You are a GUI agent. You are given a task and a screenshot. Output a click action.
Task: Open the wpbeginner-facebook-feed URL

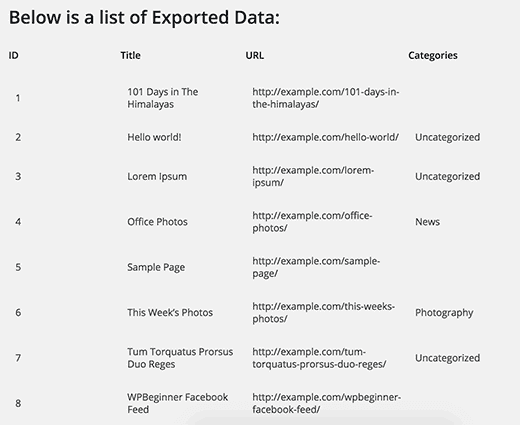coord(327,403)
